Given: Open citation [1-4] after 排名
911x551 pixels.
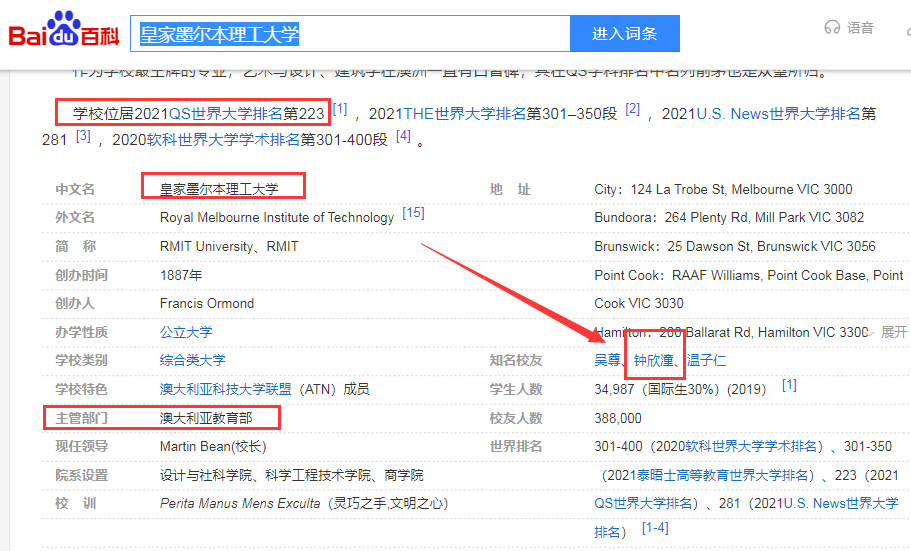Looking at the screenshot, I should [655, 528].
